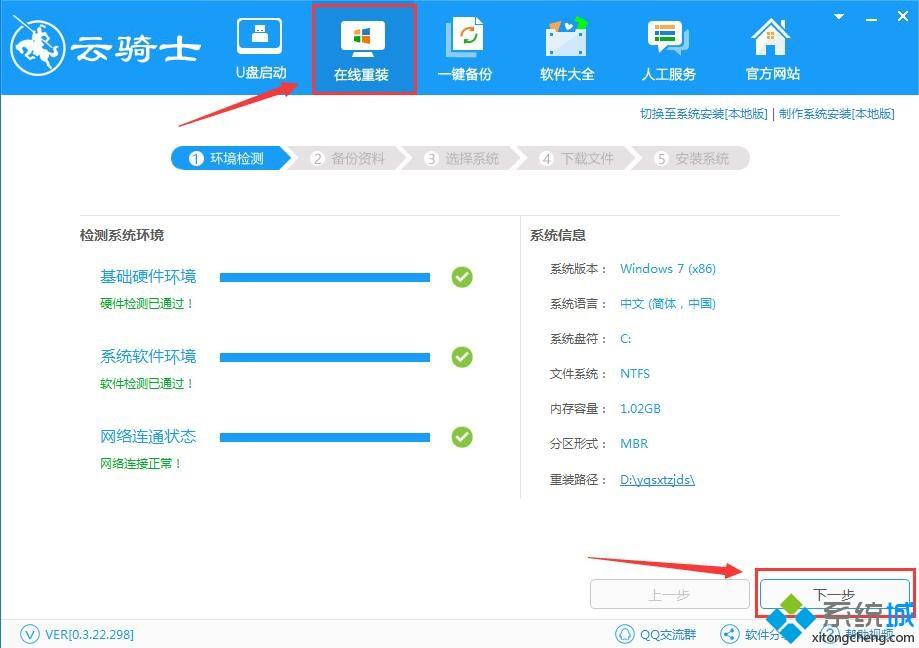Open the reinstall path D:\yqsxtzjds\
This screenshot has width=919, height=648.
click(x=657, y=480)
